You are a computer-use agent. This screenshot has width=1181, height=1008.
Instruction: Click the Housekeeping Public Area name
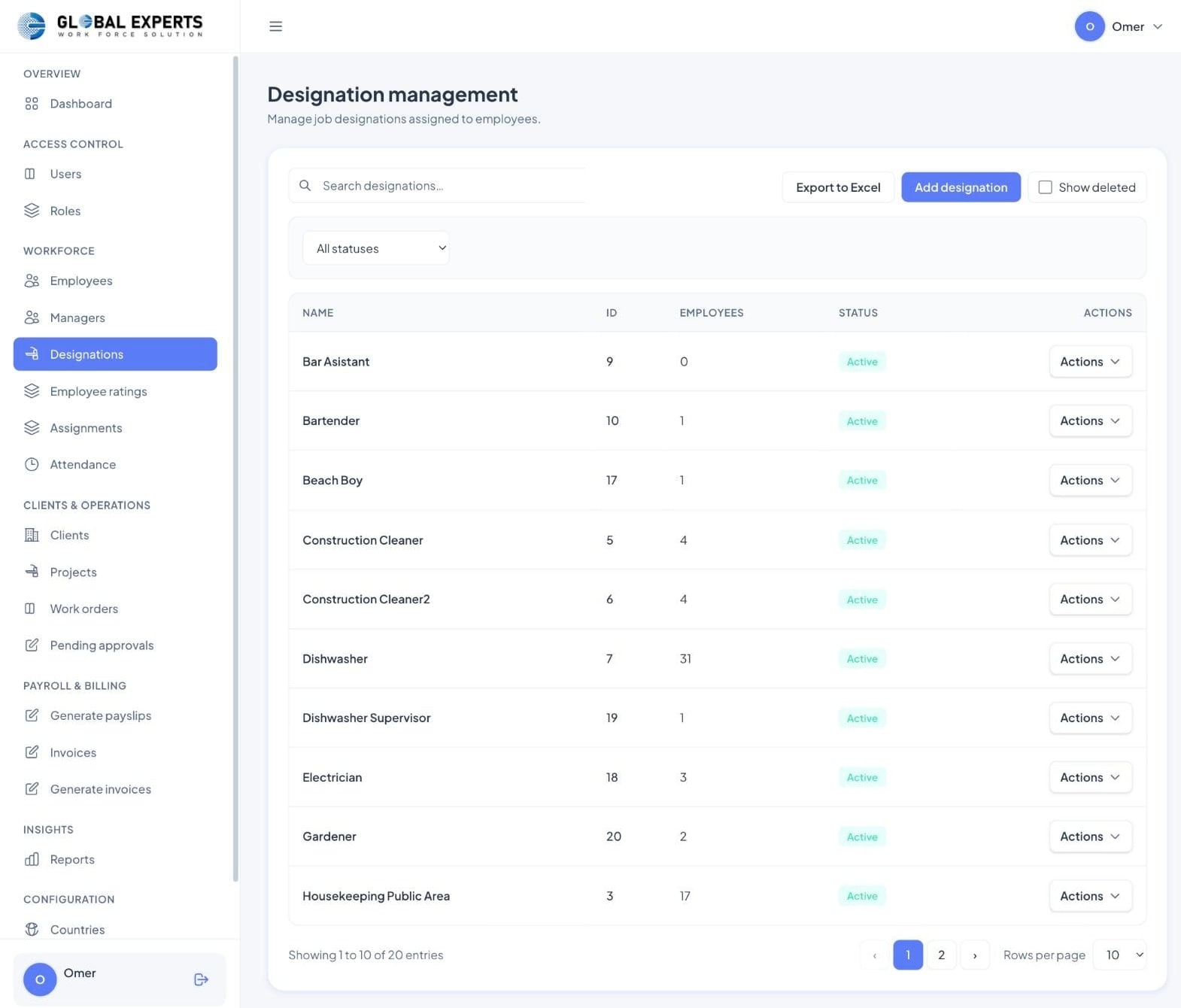coord(376,896)
